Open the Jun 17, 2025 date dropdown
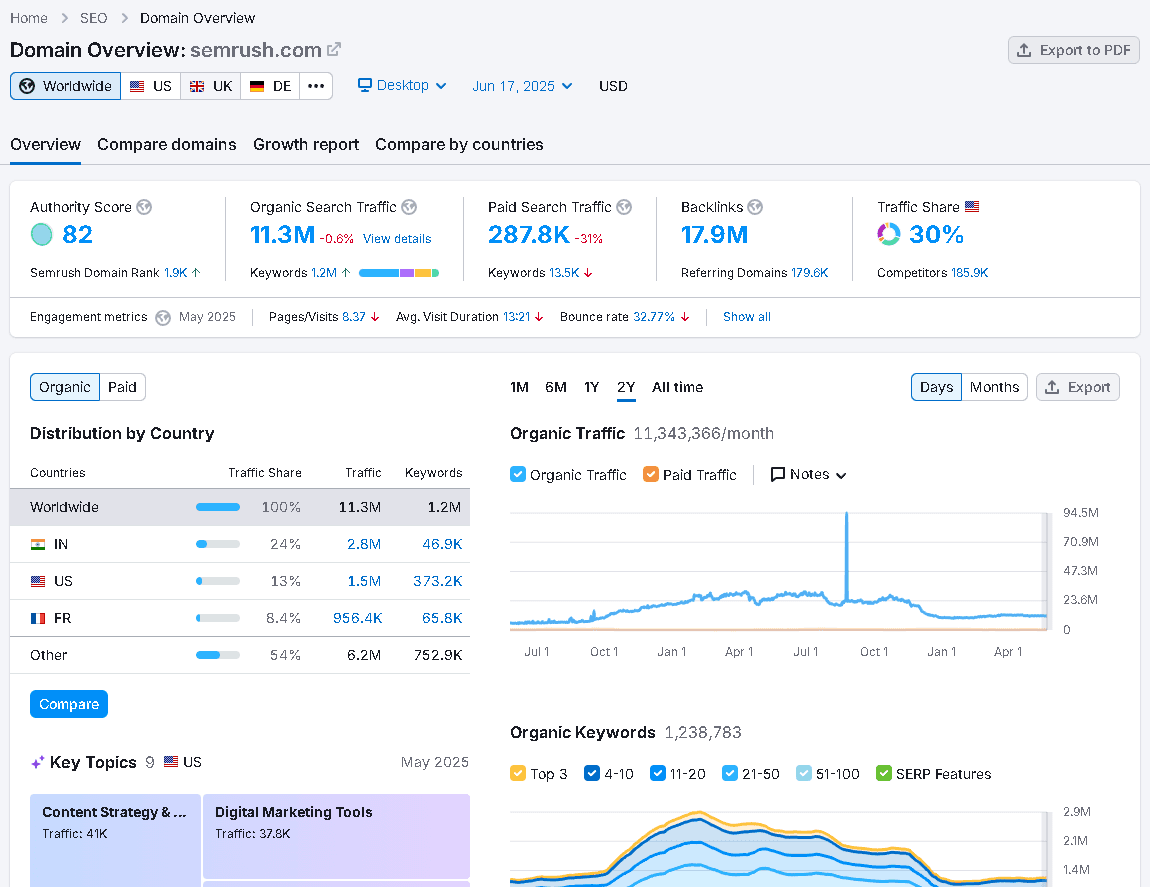The width and height of the screenshot is (1150, 887). tap(522, 86)
